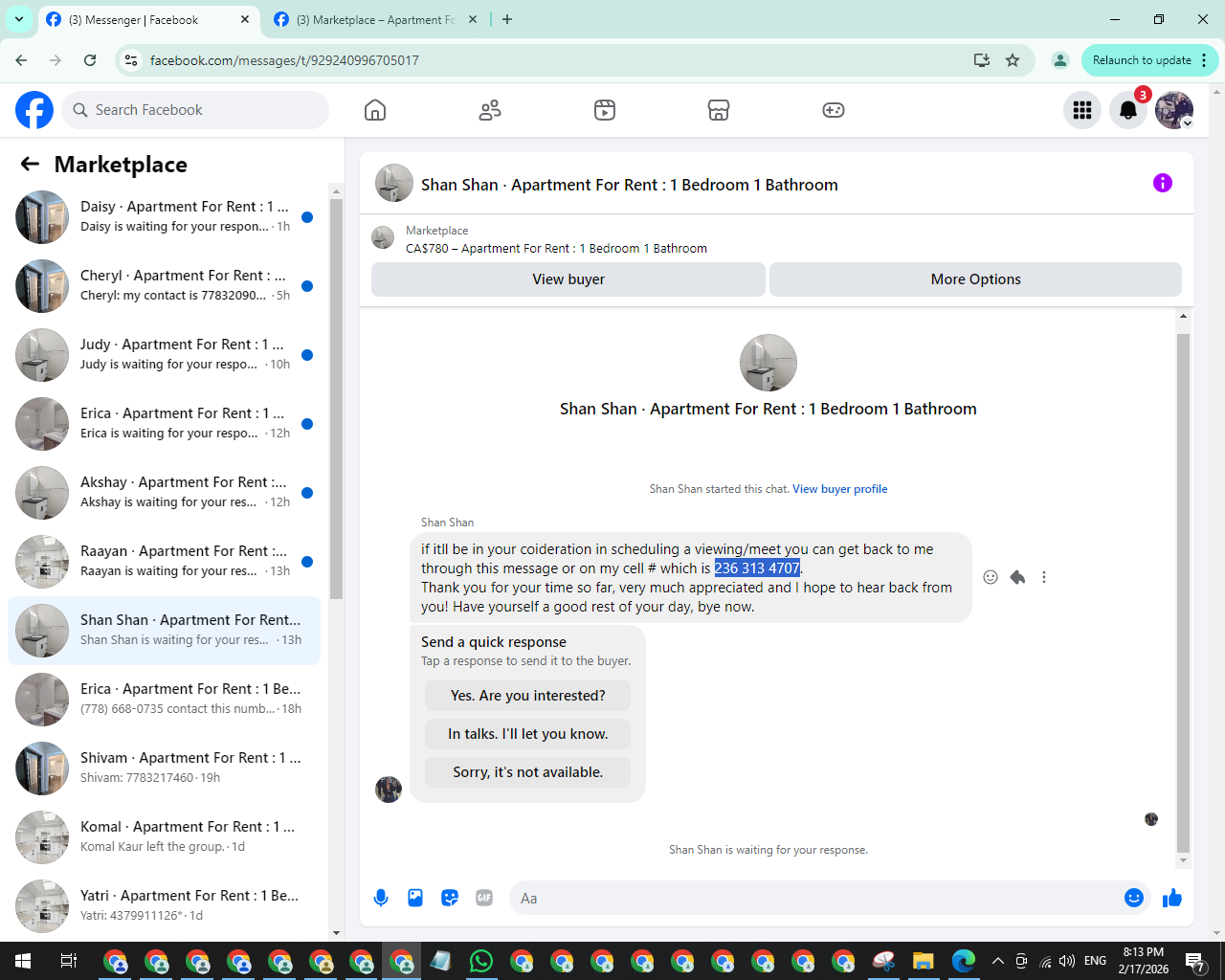Send 'Yes. Are you interested?' quick response

(528, 696)
